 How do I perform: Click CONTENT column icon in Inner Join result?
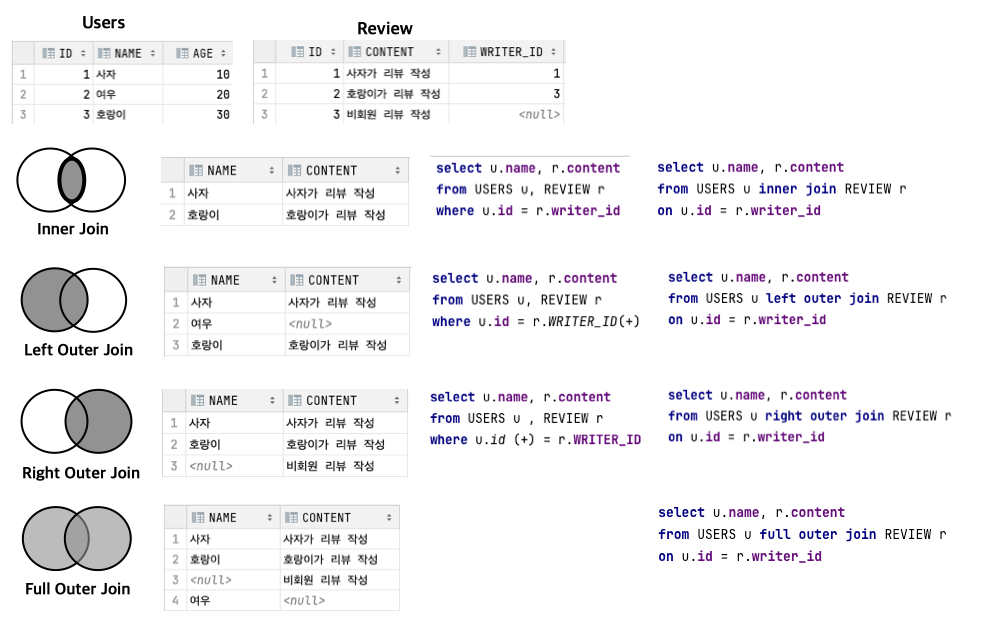pyautogui.click(x=294, y=170)
